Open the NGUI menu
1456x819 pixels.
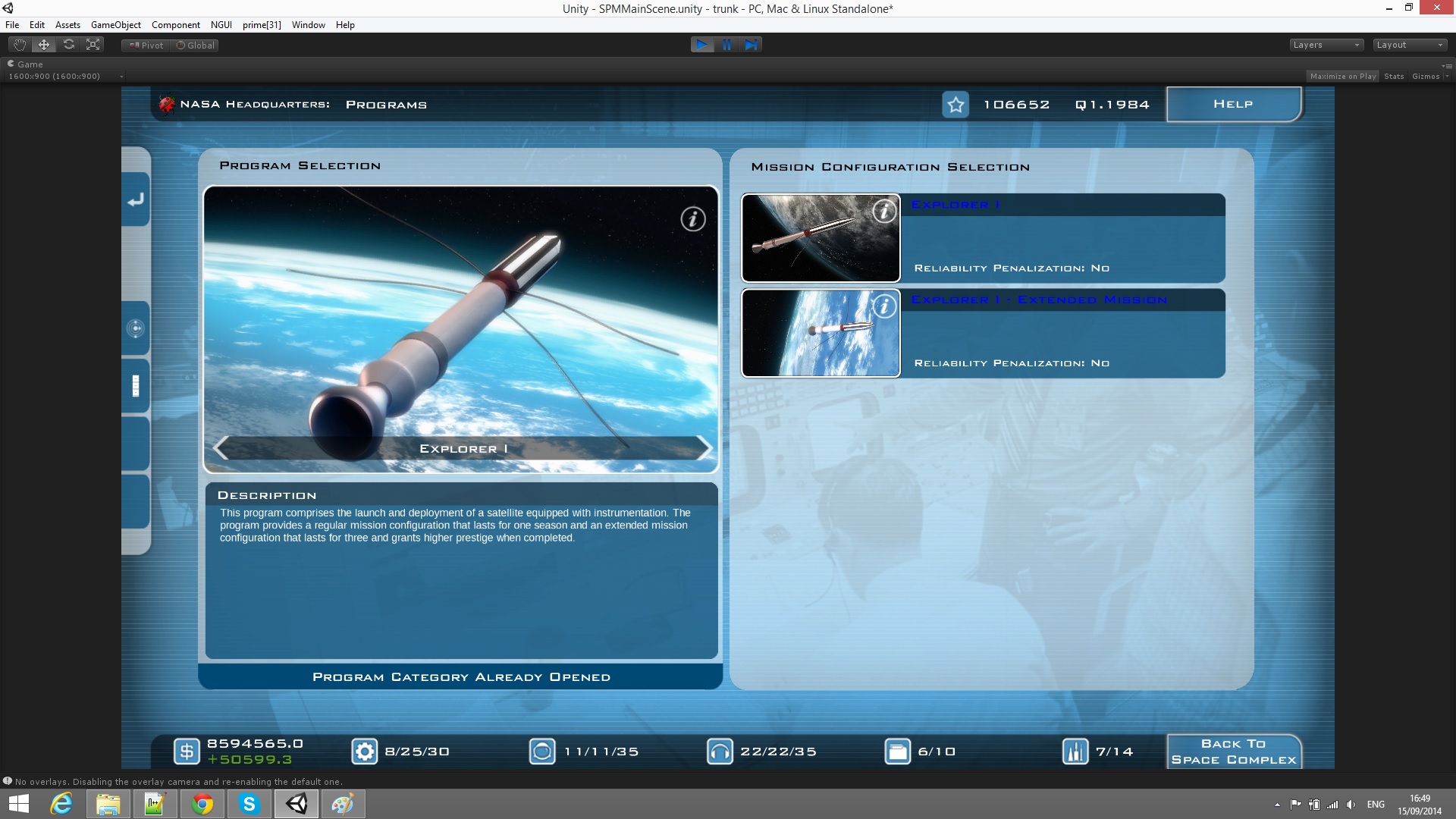pos(221,25)
